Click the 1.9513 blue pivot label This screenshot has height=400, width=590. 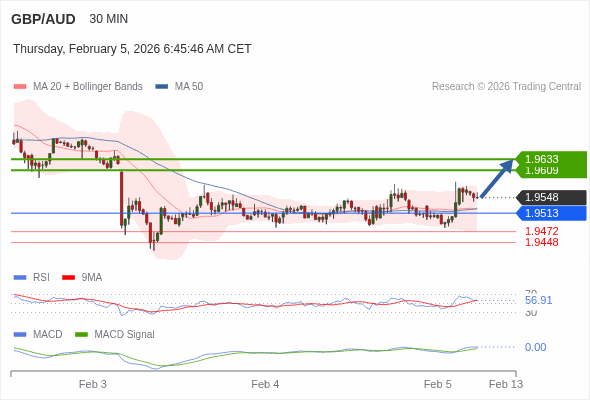[x=551, y=213]
